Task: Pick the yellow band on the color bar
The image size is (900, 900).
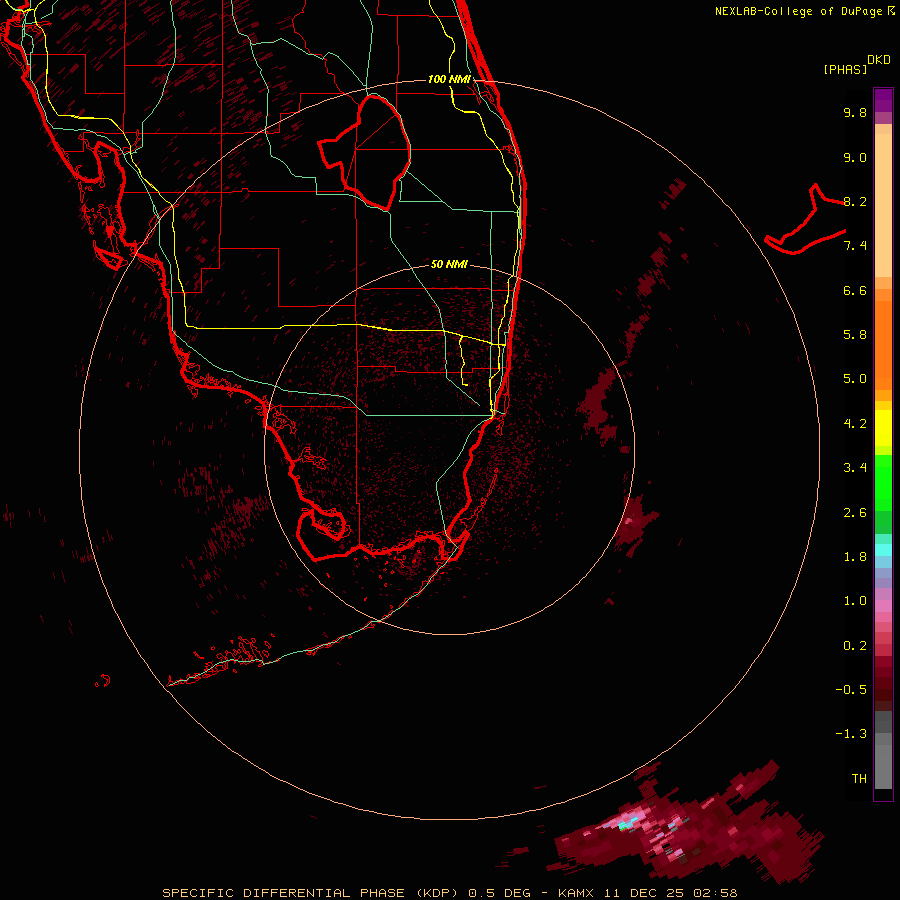Action: coord(883,428)
